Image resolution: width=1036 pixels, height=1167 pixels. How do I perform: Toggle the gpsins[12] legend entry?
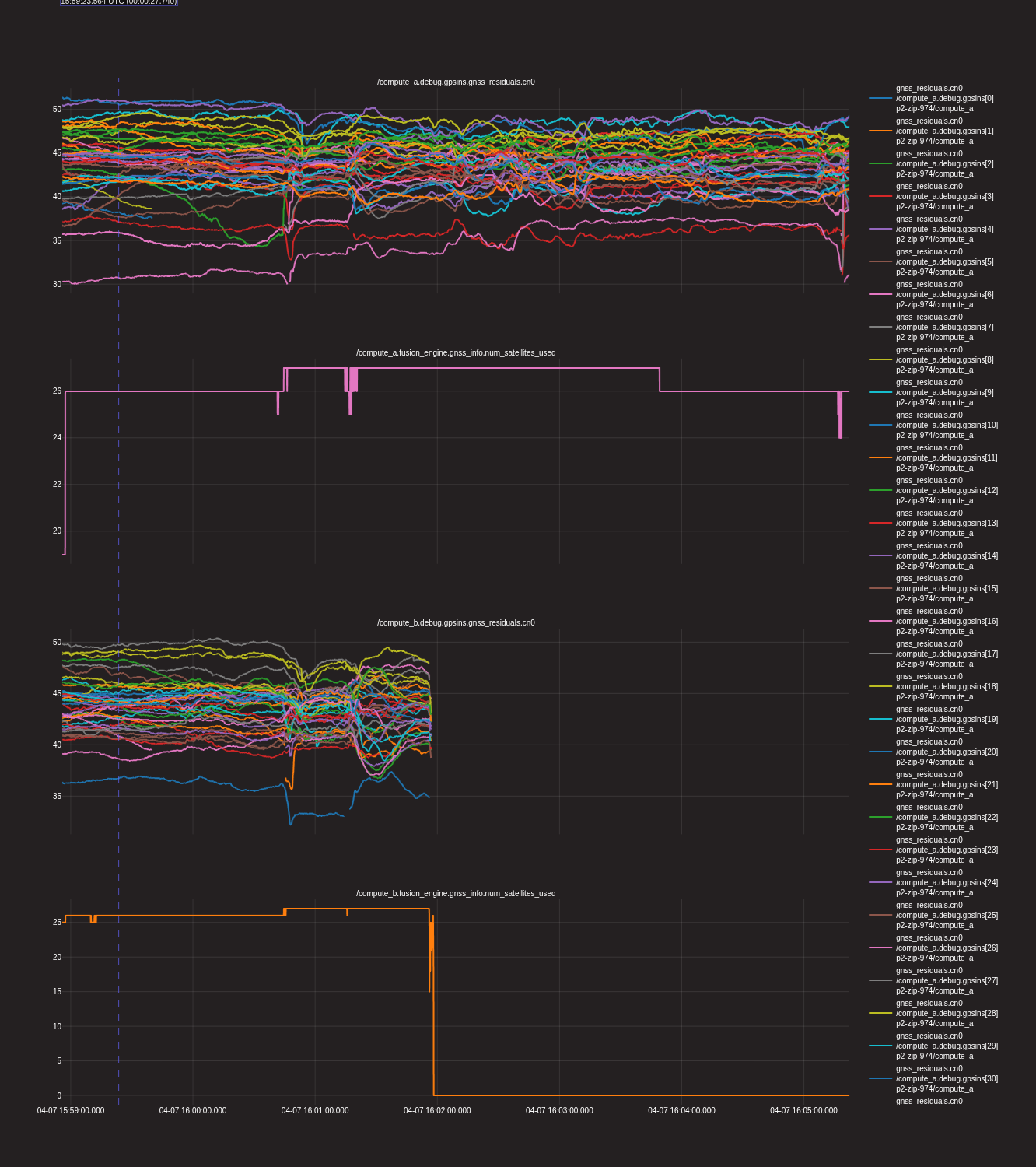(933, 491)
